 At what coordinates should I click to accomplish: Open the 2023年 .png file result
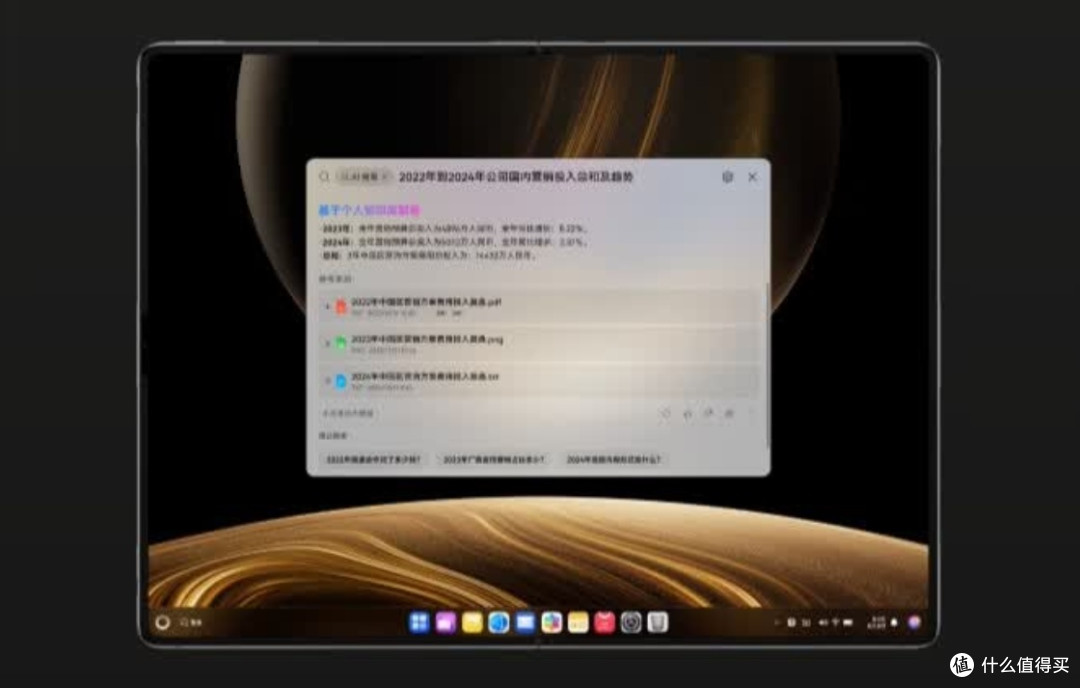pyautogui.click(x=539, y=343)
